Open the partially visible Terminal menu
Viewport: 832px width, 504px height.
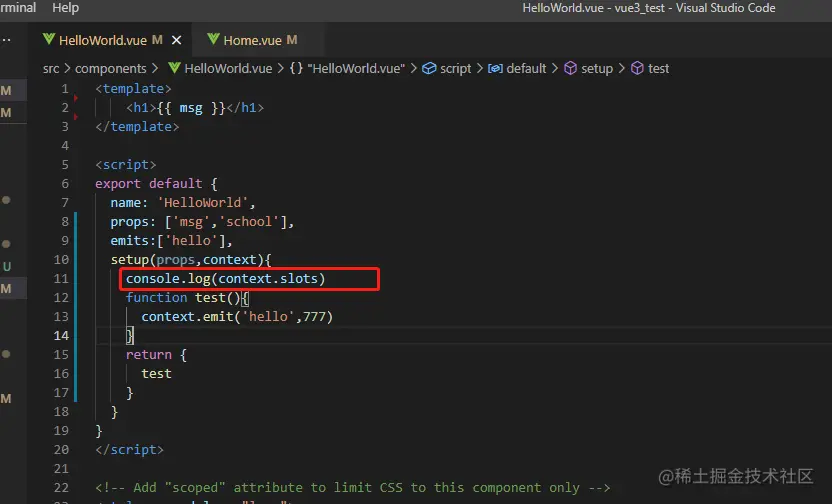[x=18, y=8]
